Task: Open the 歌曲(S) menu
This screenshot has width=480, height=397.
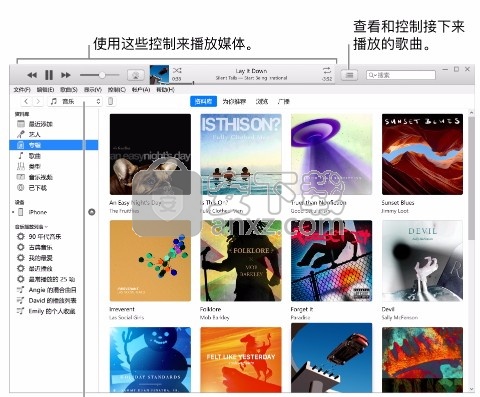Action: pyautogui.click(x=69, y=90)
